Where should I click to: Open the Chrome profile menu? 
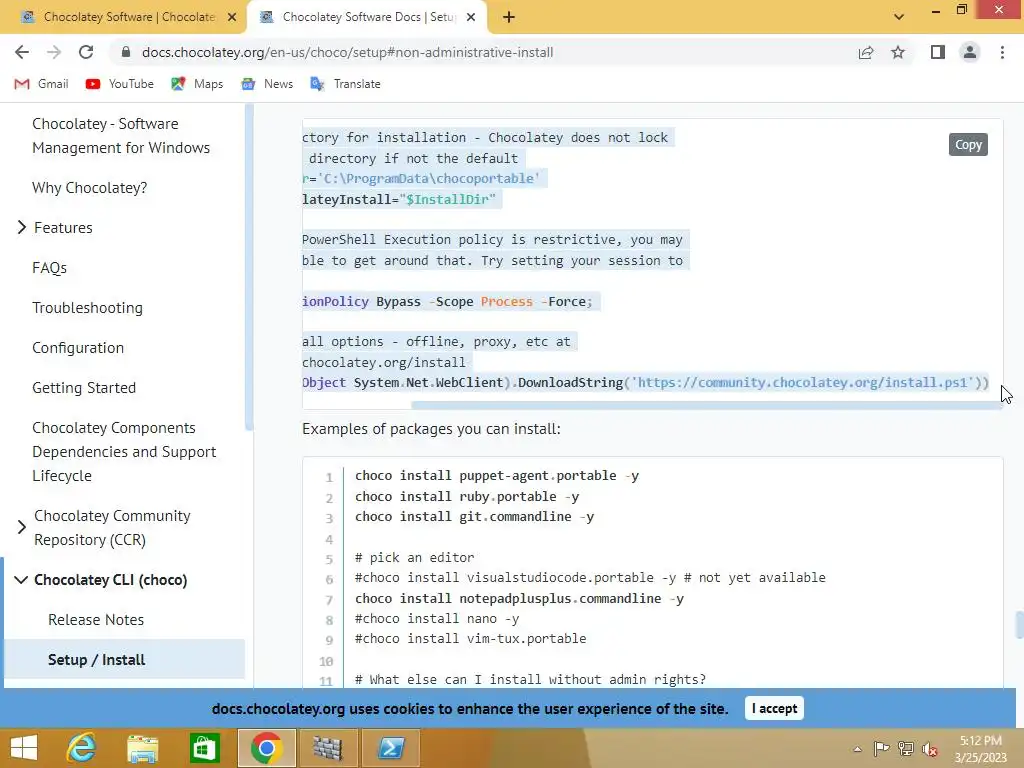point(970,52)
